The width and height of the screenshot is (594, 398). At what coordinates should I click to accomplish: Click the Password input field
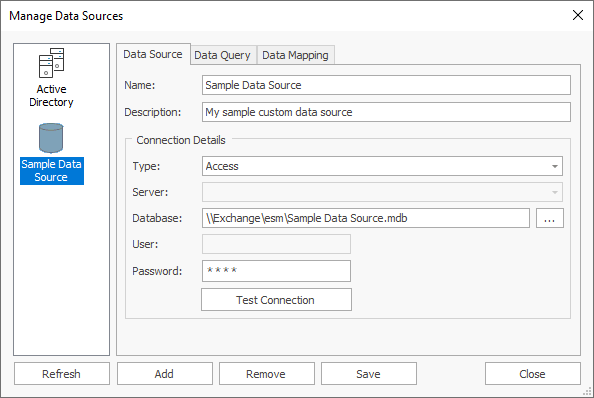click(277, 271)
